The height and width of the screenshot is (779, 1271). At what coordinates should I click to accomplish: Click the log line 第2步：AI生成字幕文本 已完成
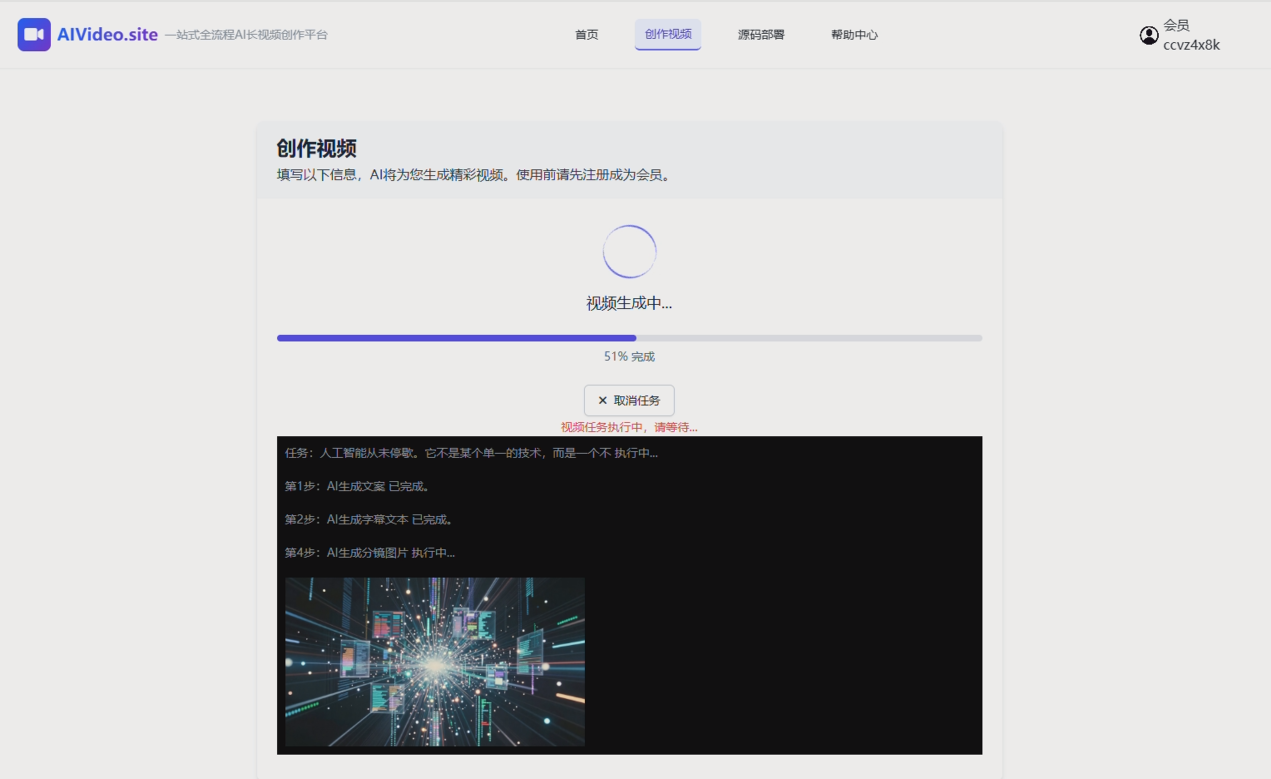(370, 519)
